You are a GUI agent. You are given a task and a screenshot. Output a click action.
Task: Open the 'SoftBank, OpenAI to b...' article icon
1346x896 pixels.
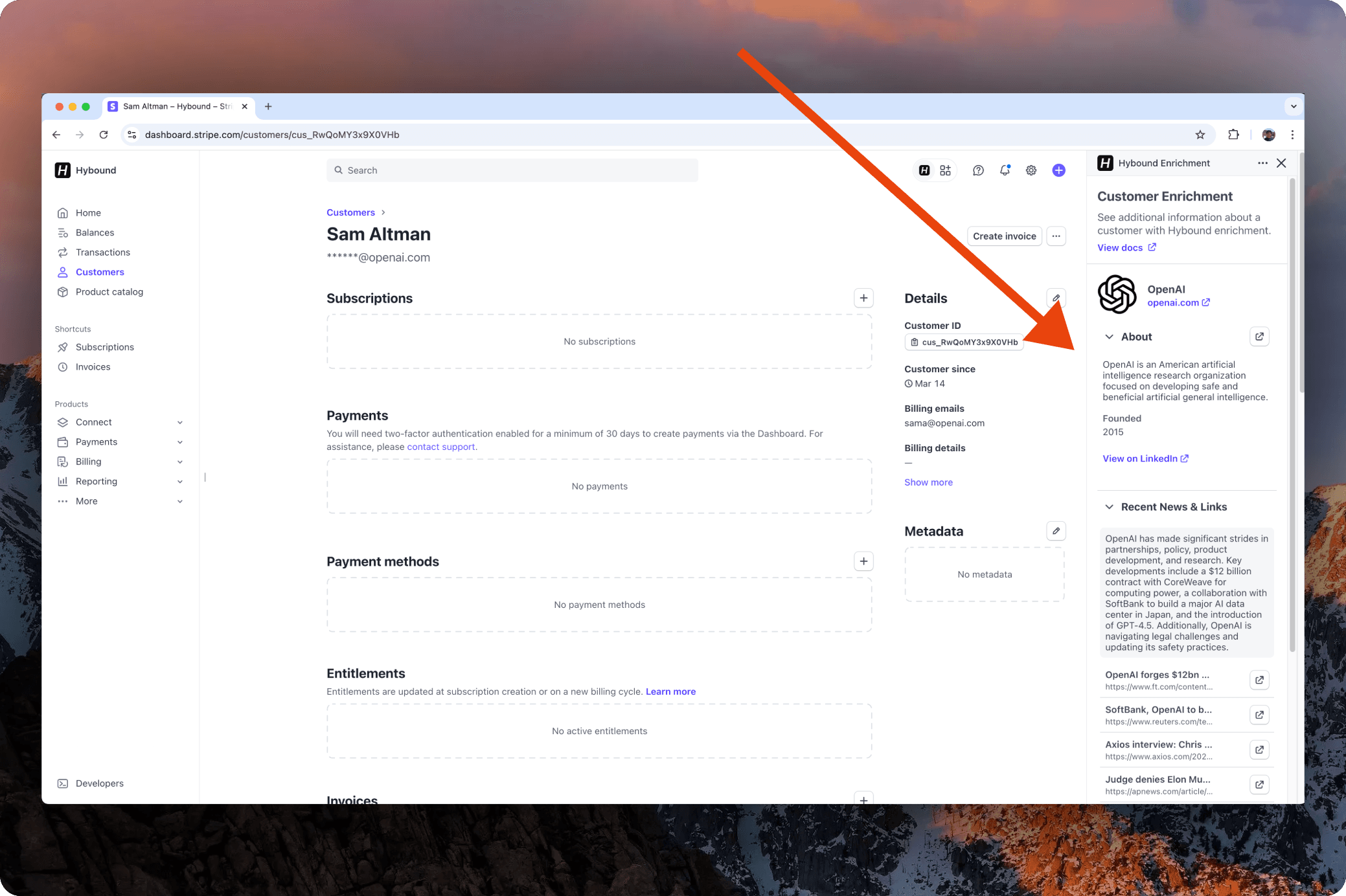1259,715
